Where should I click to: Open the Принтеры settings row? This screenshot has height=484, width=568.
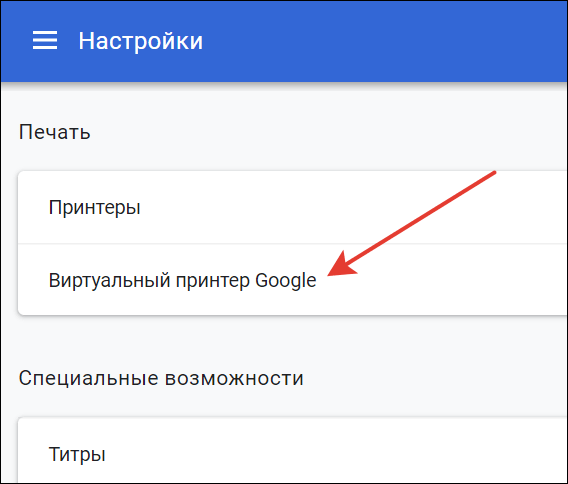(293, 207)
